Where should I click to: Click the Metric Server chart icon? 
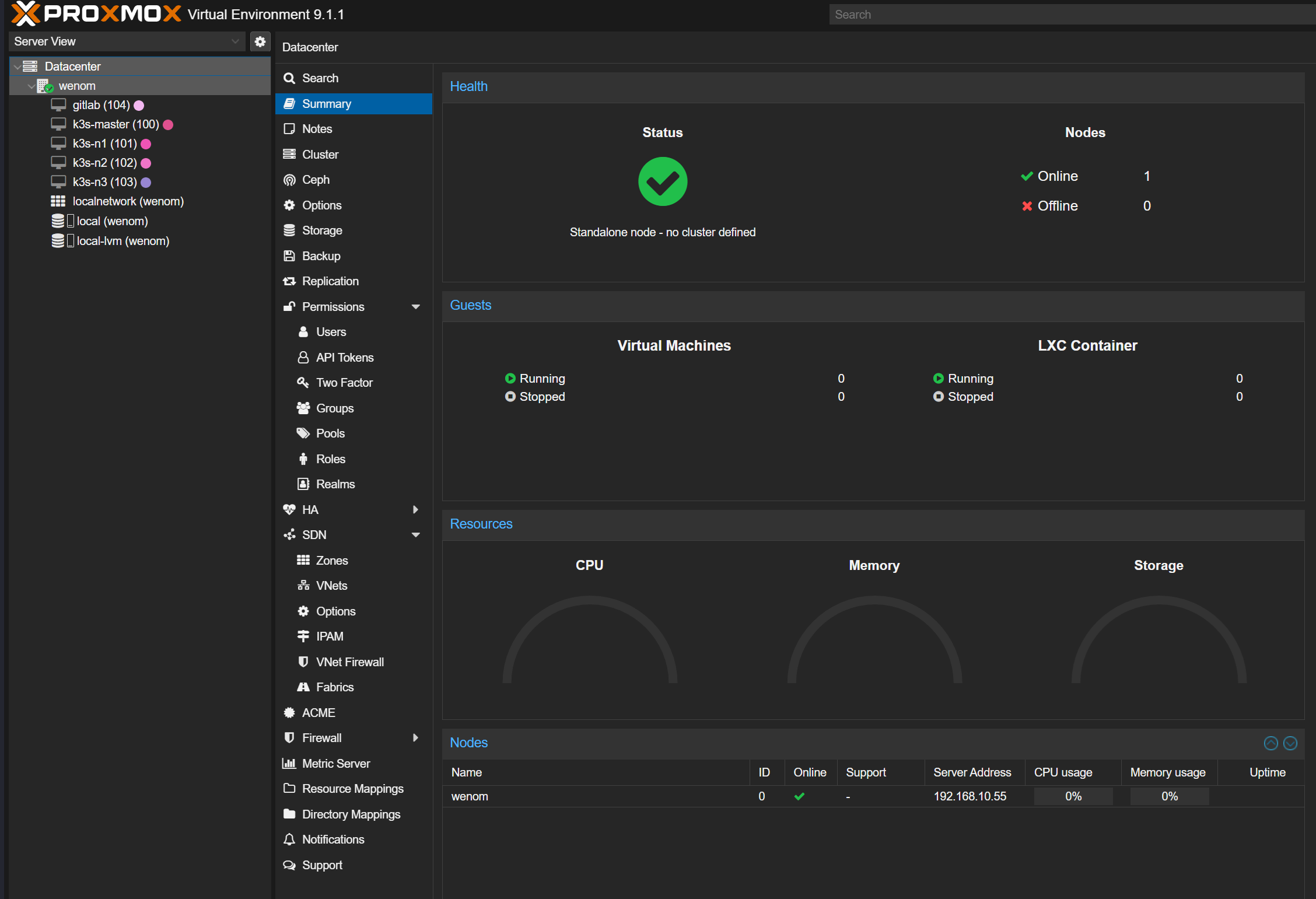click(x=289, y=764)
